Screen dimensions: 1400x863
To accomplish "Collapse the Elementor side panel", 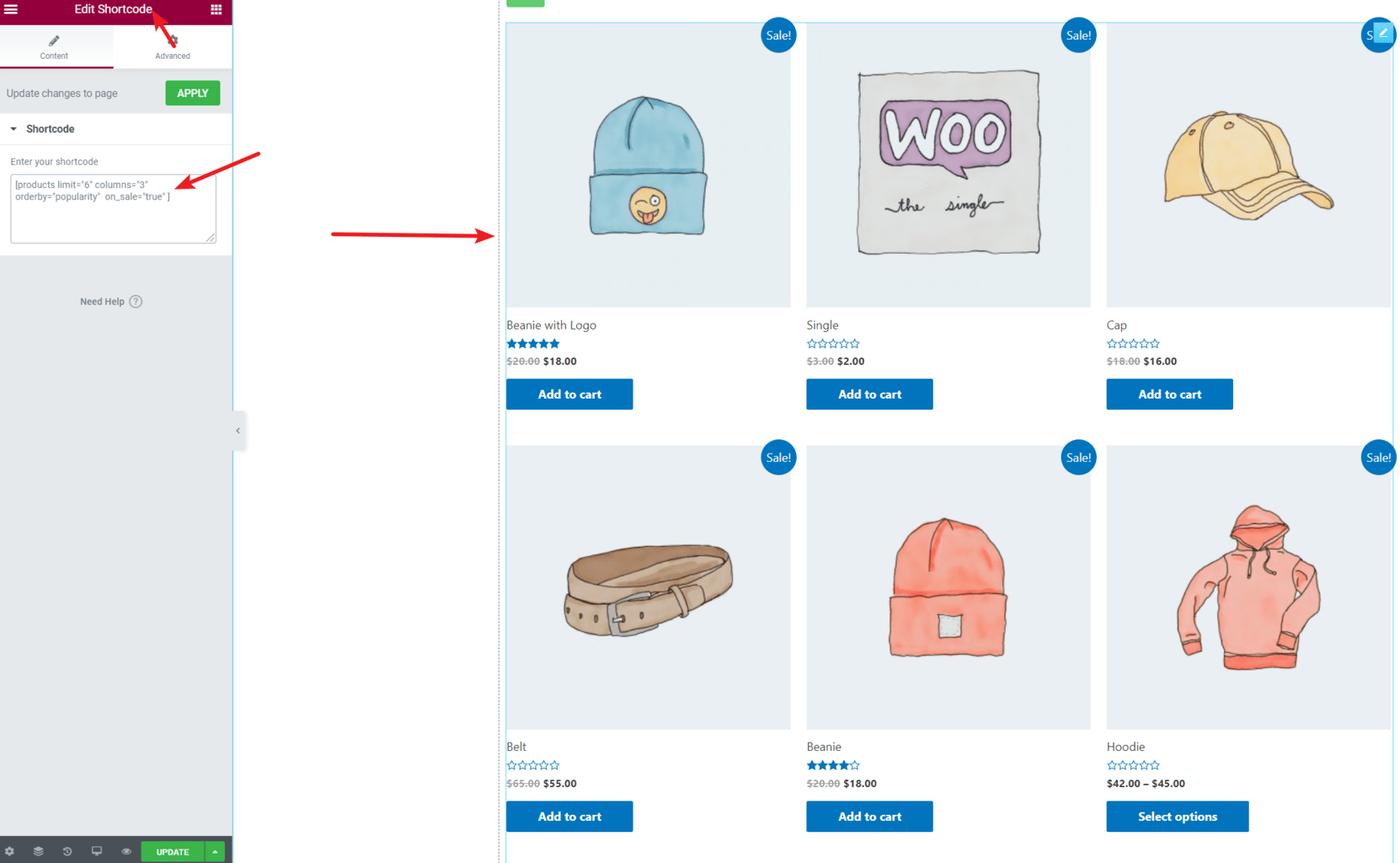I will pyautogui.click(x=238, y=431).
